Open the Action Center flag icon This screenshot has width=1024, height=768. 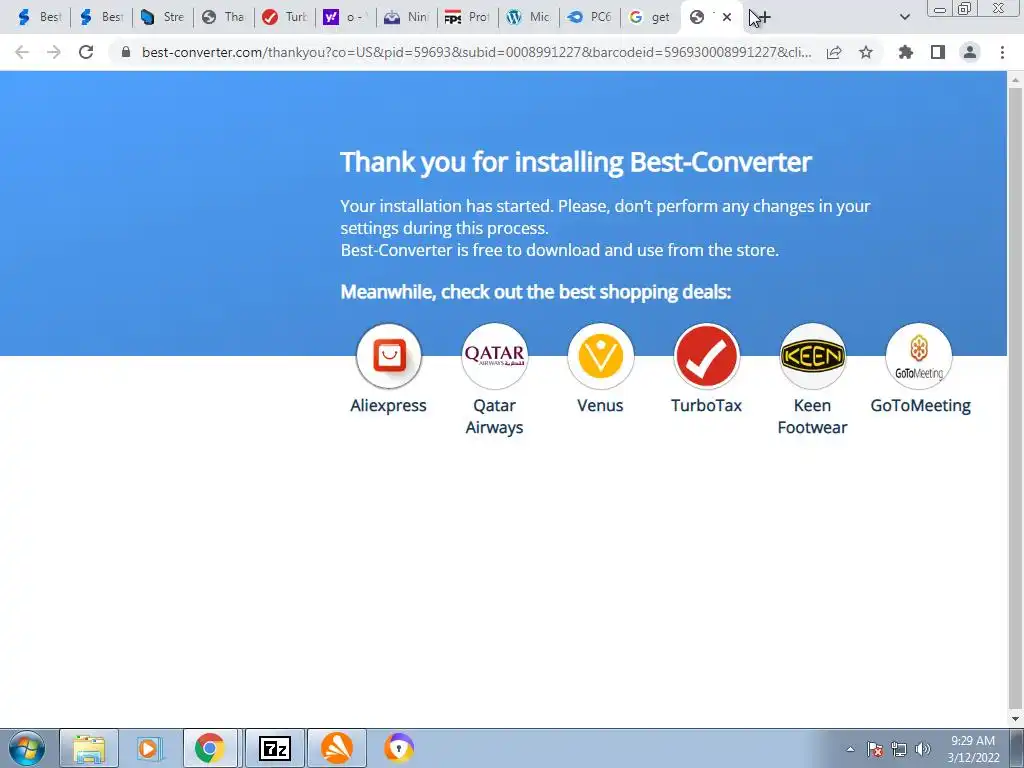click(x=875, y=749)
